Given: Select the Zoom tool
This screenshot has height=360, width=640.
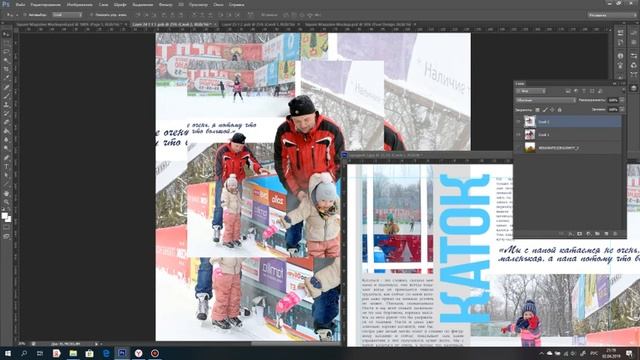Looking at the screenshot, I should pyautogui.click(x=7, y=202).
